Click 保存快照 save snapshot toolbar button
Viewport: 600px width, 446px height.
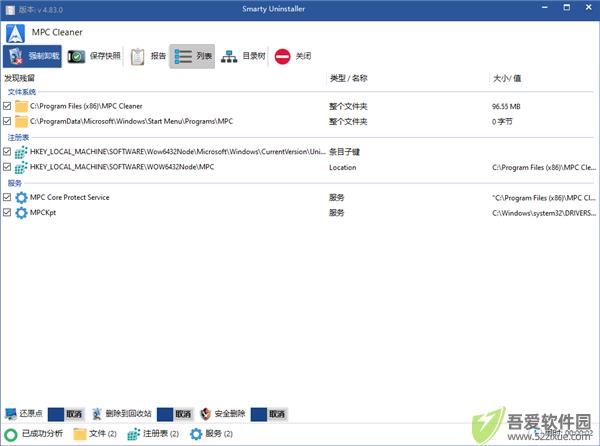(x=94, y=56)
